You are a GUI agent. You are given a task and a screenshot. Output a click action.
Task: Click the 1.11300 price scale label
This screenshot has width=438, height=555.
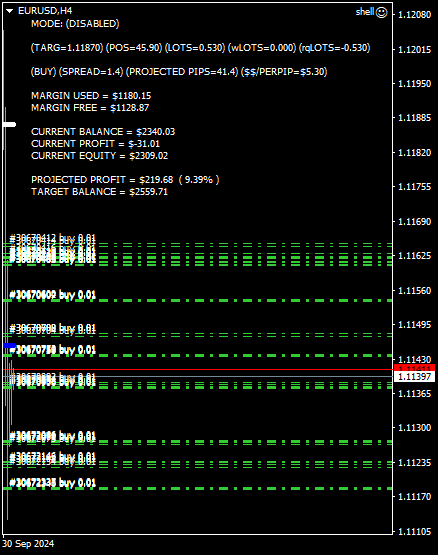[415, 428]
